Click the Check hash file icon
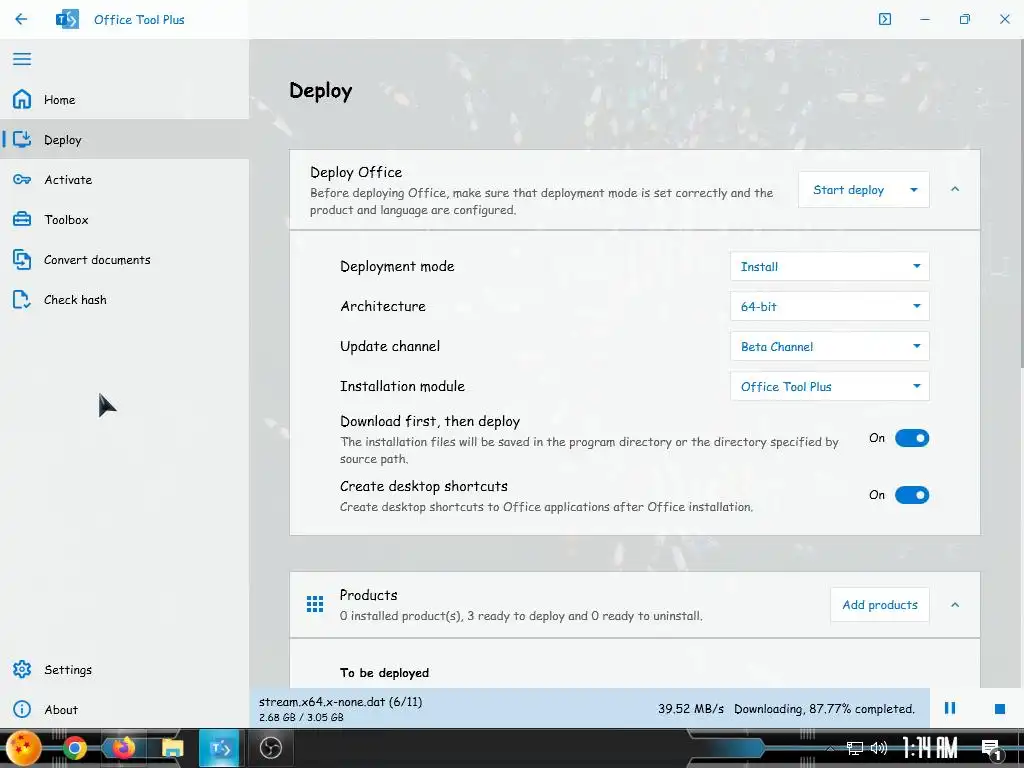The height and width of the screenshot is (768, 1024). pyautogui.click(x=22, y=300)
